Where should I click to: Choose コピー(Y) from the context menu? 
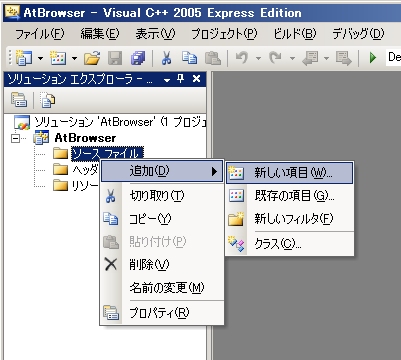pyautogui.click(x=162, y=219)
